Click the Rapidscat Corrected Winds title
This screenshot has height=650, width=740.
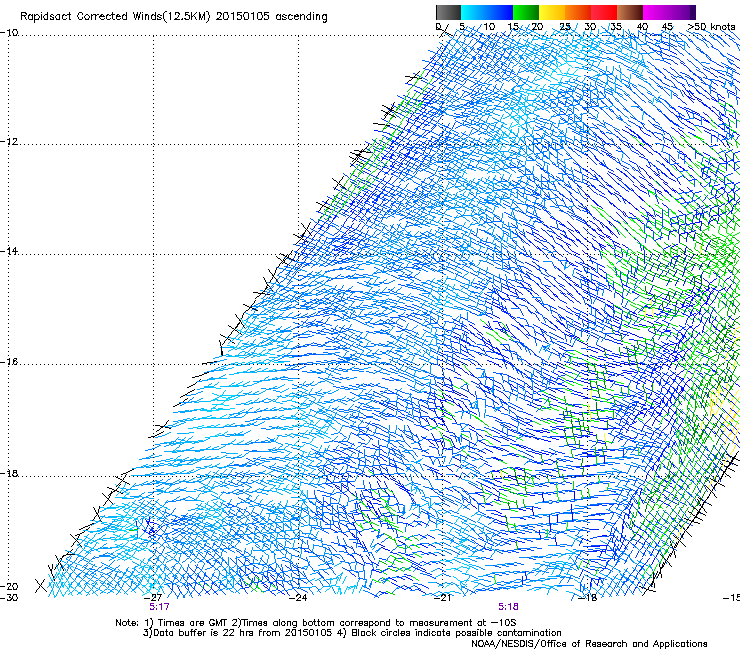pos(174,17)
